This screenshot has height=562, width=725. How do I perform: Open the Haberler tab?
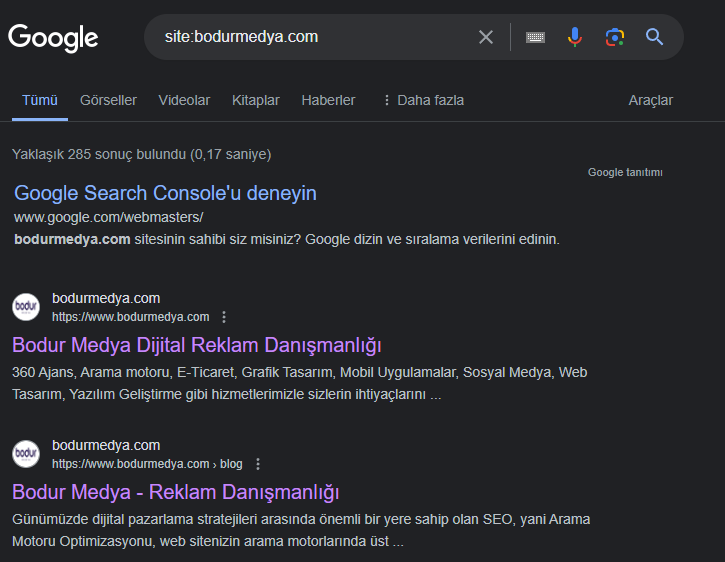(x=328, y=100)
